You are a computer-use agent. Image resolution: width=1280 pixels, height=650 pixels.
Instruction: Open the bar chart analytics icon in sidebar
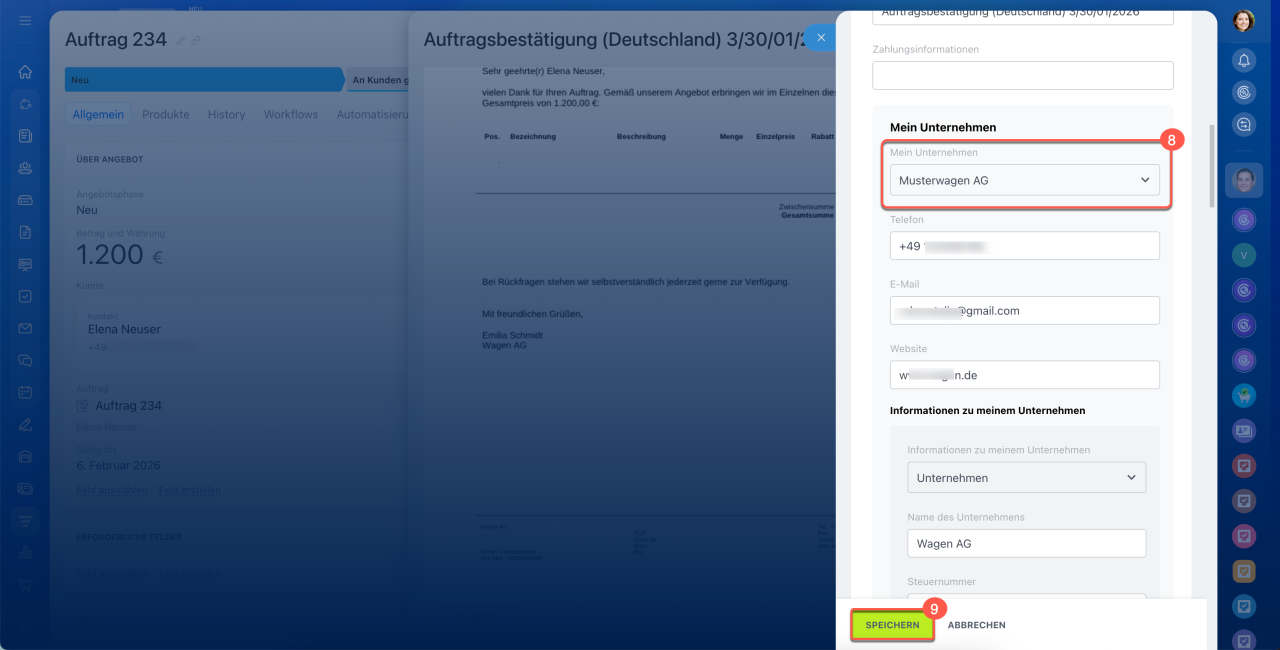(x=25, y=553)
